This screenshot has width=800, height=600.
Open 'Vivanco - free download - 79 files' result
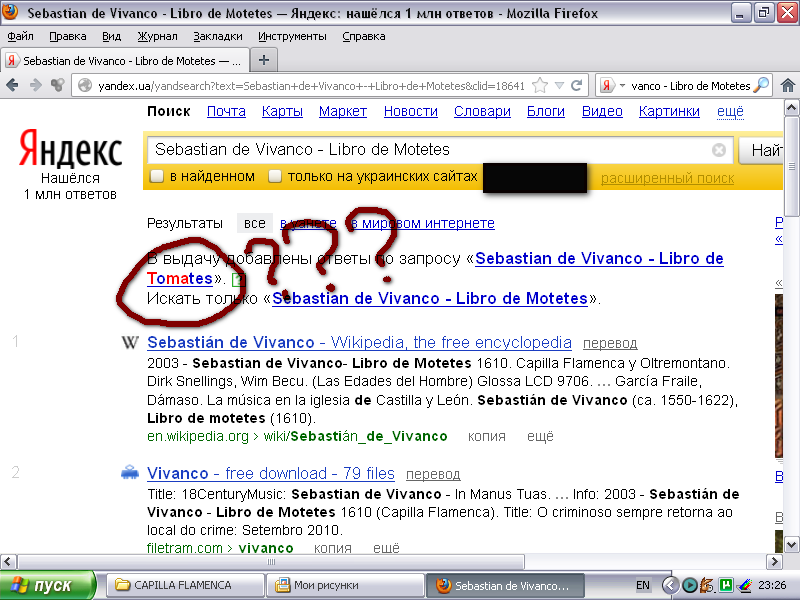pos(271,473)
